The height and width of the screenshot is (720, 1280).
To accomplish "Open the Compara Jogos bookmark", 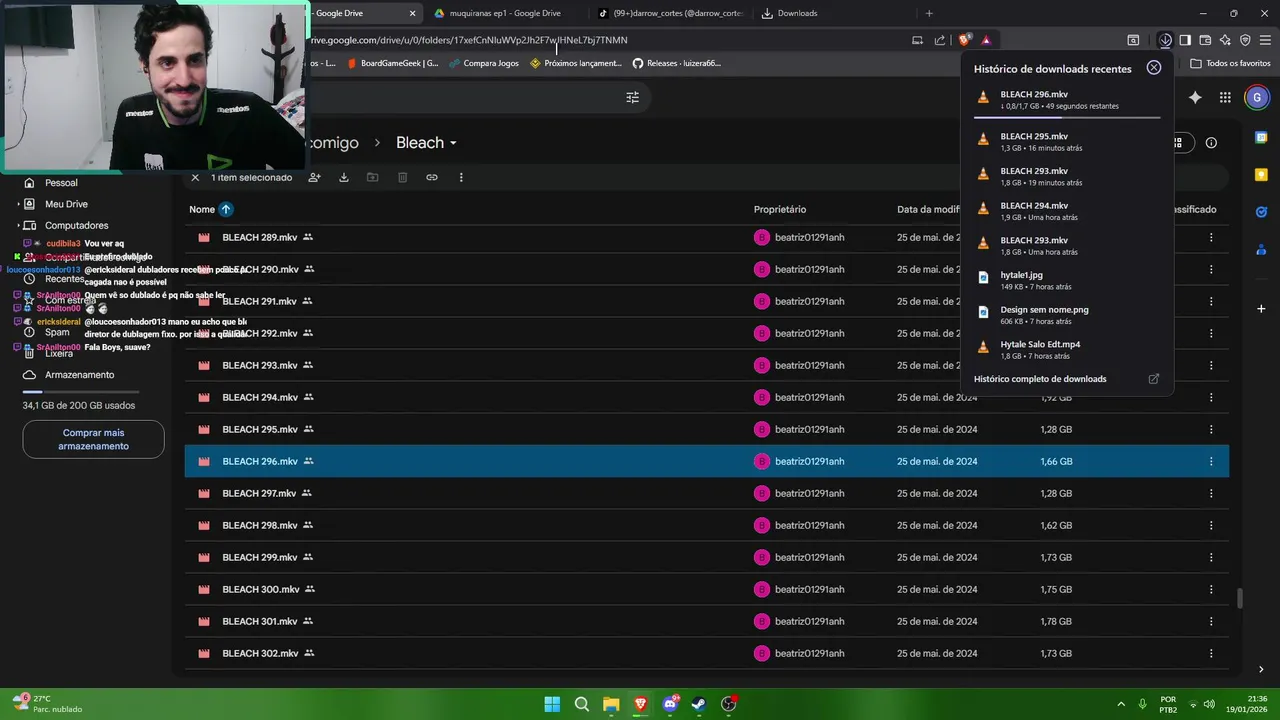I will click(x=484, y=63).
